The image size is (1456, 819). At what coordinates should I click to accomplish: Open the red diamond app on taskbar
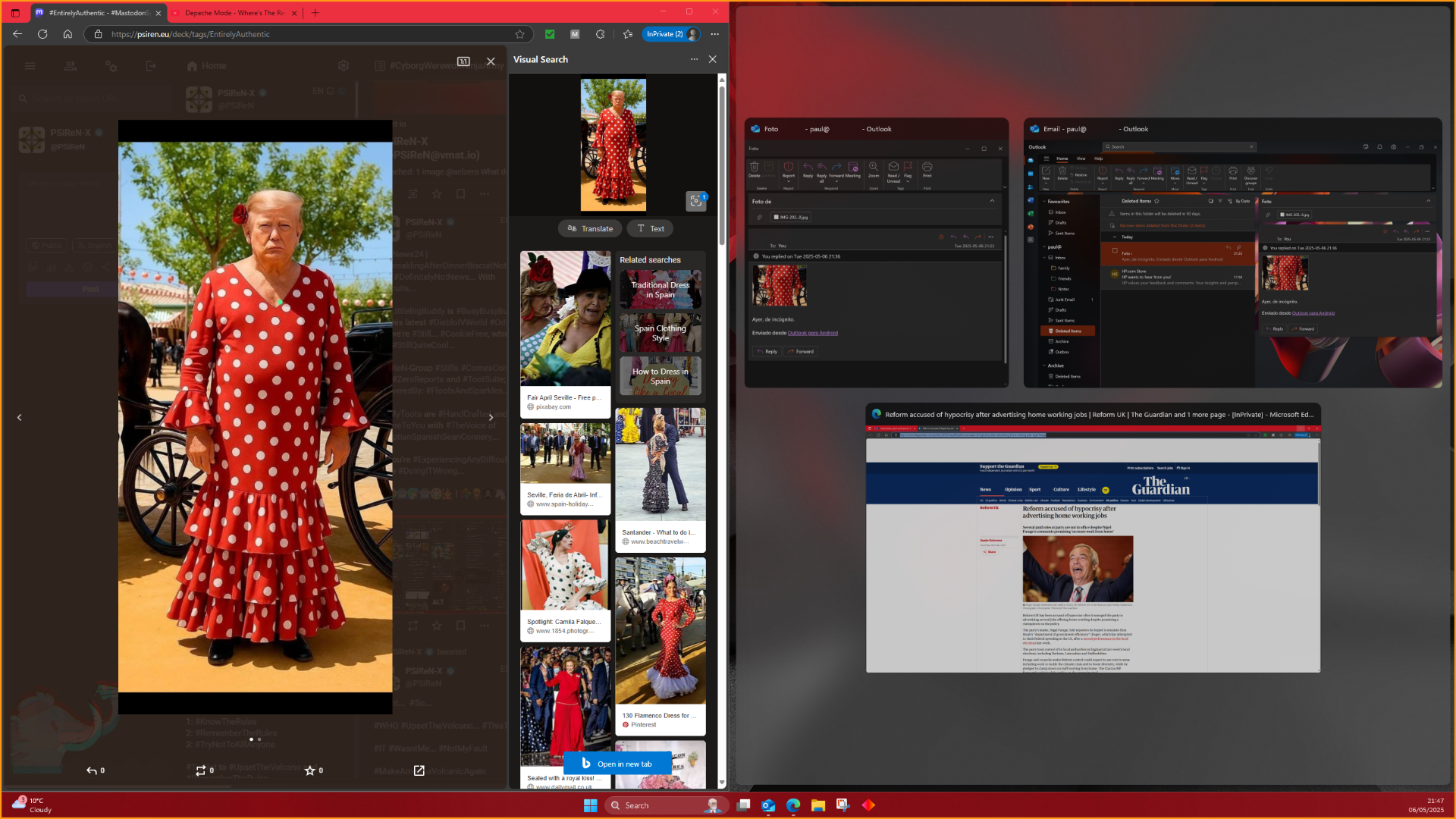coord(868,805)
